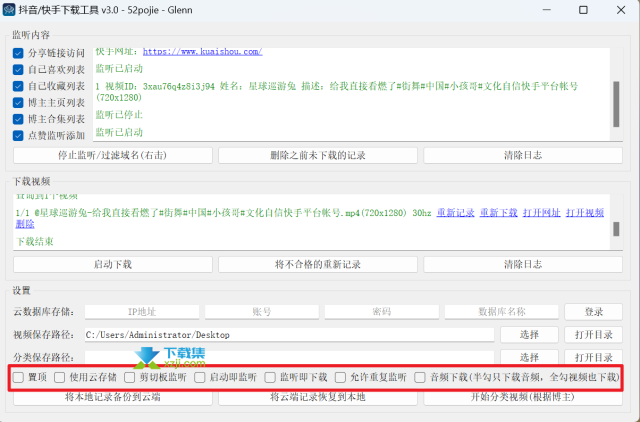The width and height of the screenshot is (640, 422).
Task: Enable 置顶 checkbox
Action: point(18,378)
